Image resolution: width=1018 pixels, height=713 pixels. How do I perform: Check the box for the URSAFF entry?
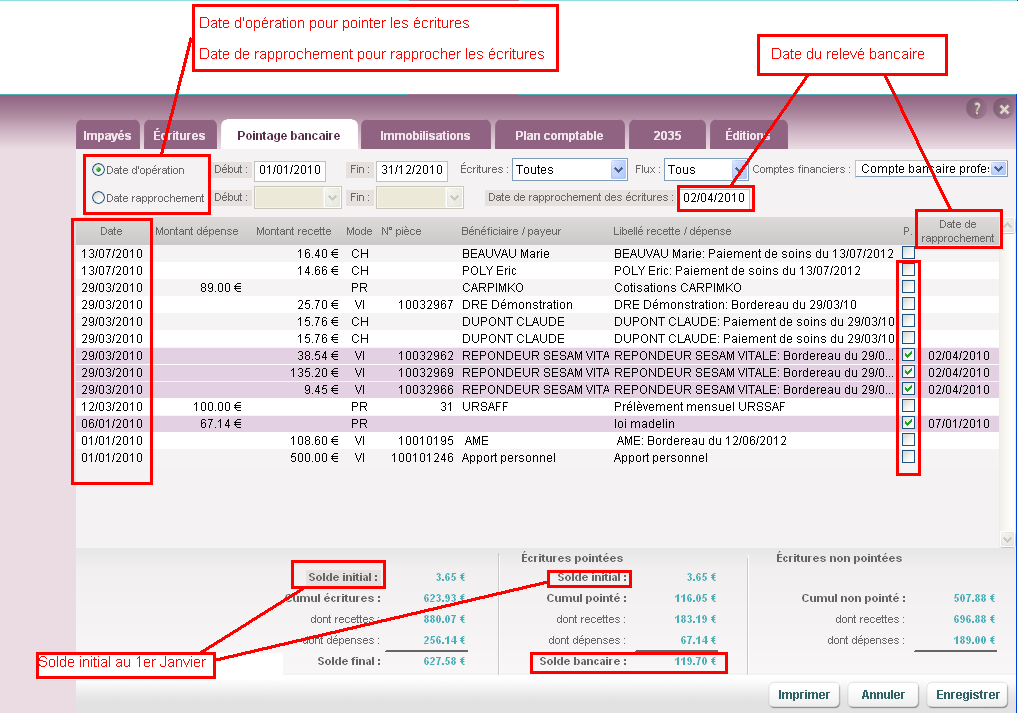(x=908, y=406)
